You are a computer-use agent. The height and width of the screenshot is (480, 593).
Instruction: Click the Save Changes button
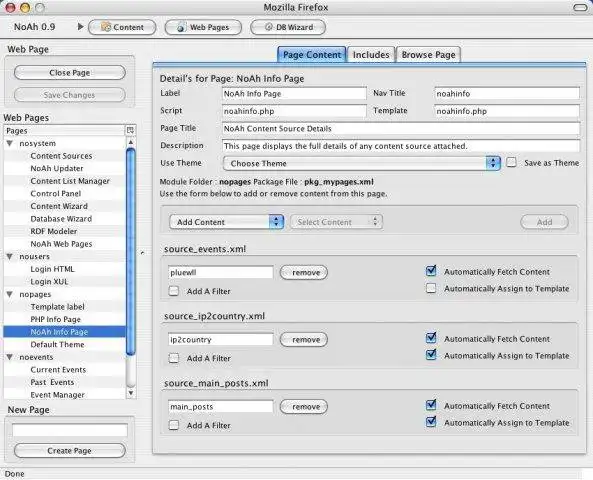pos(70,95)
